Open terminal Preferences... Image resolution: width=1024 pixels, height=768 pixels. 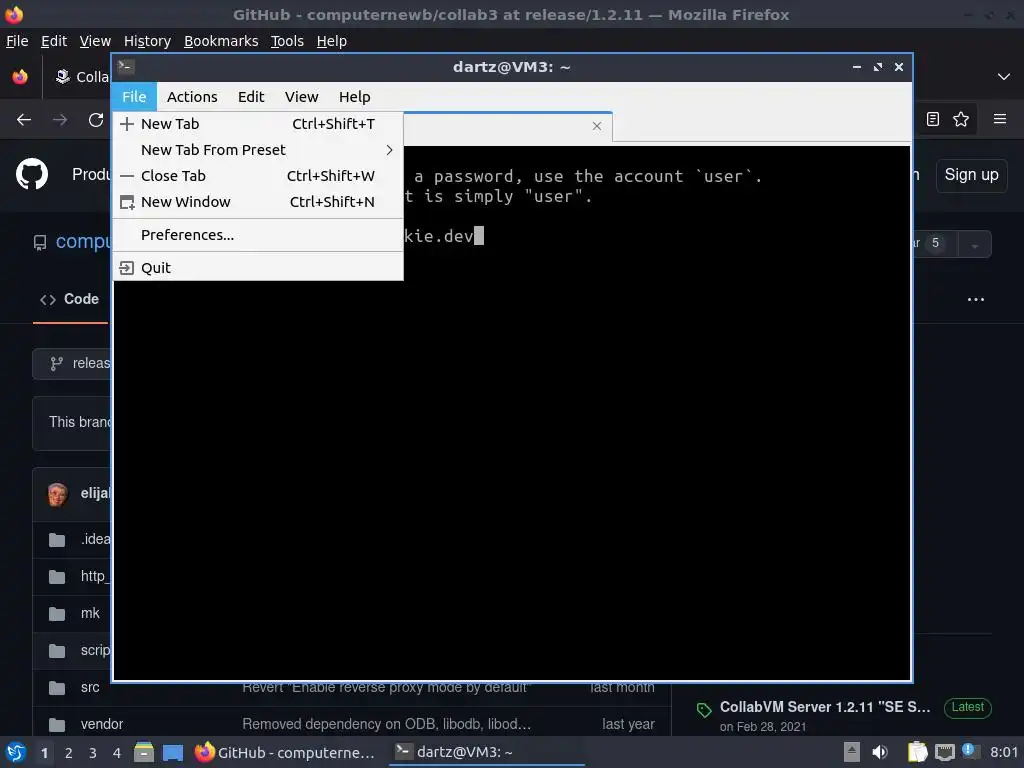click(x=258, y=235)
